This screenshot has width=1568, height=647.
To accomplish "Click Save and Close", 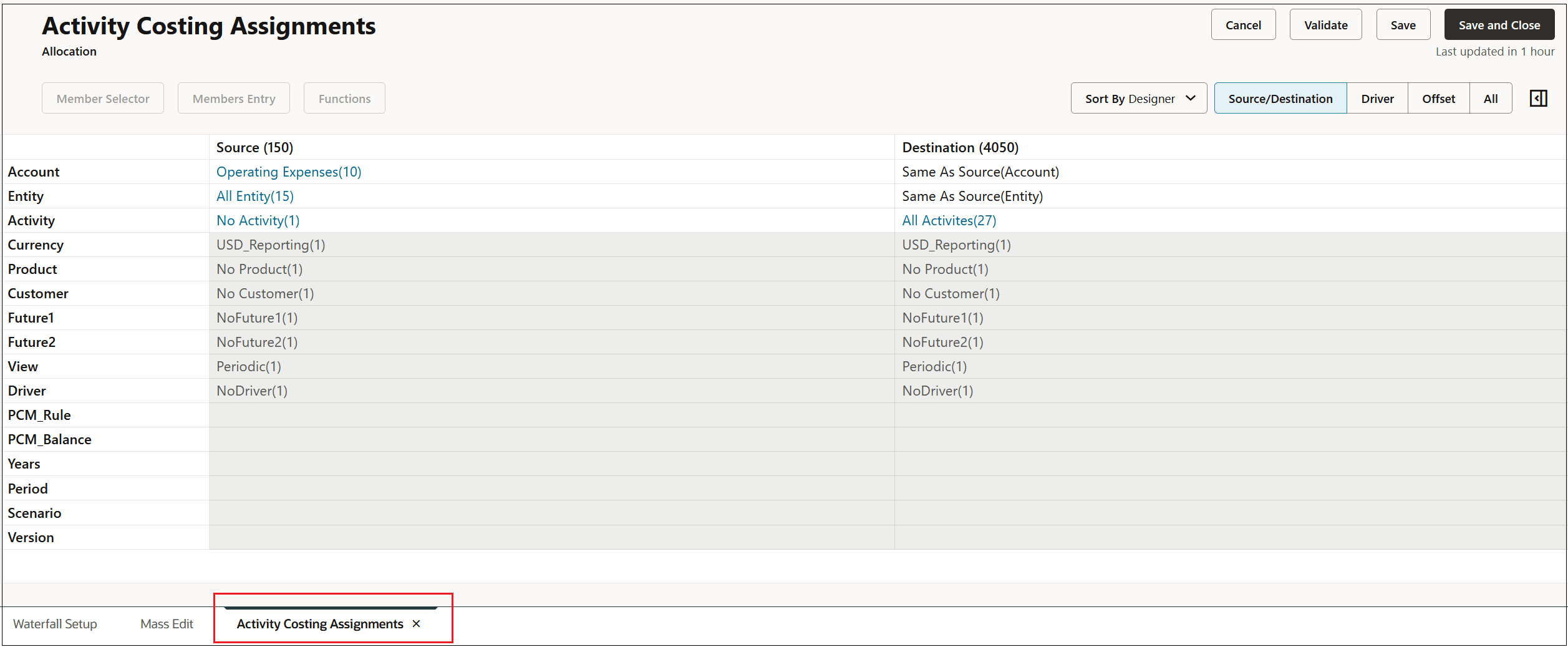I will coord(1499,24).
